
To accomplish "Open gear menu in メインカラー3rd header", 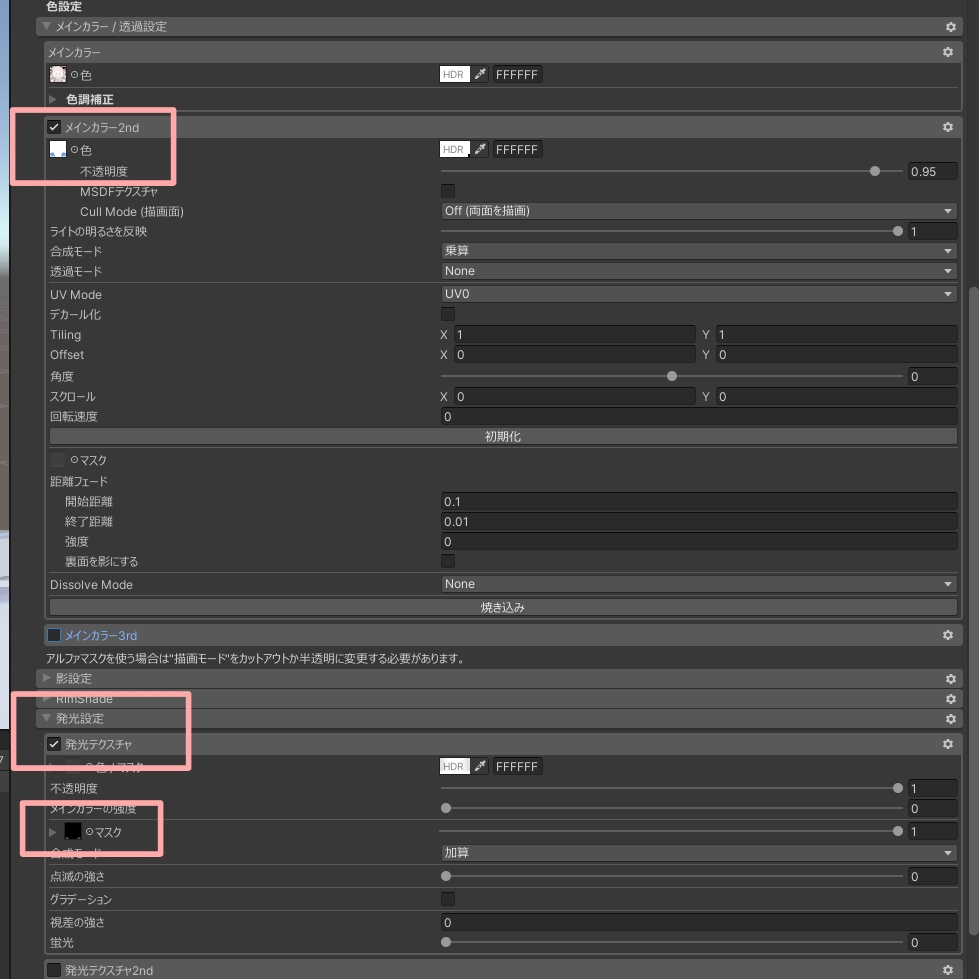I will coord(948,635).
